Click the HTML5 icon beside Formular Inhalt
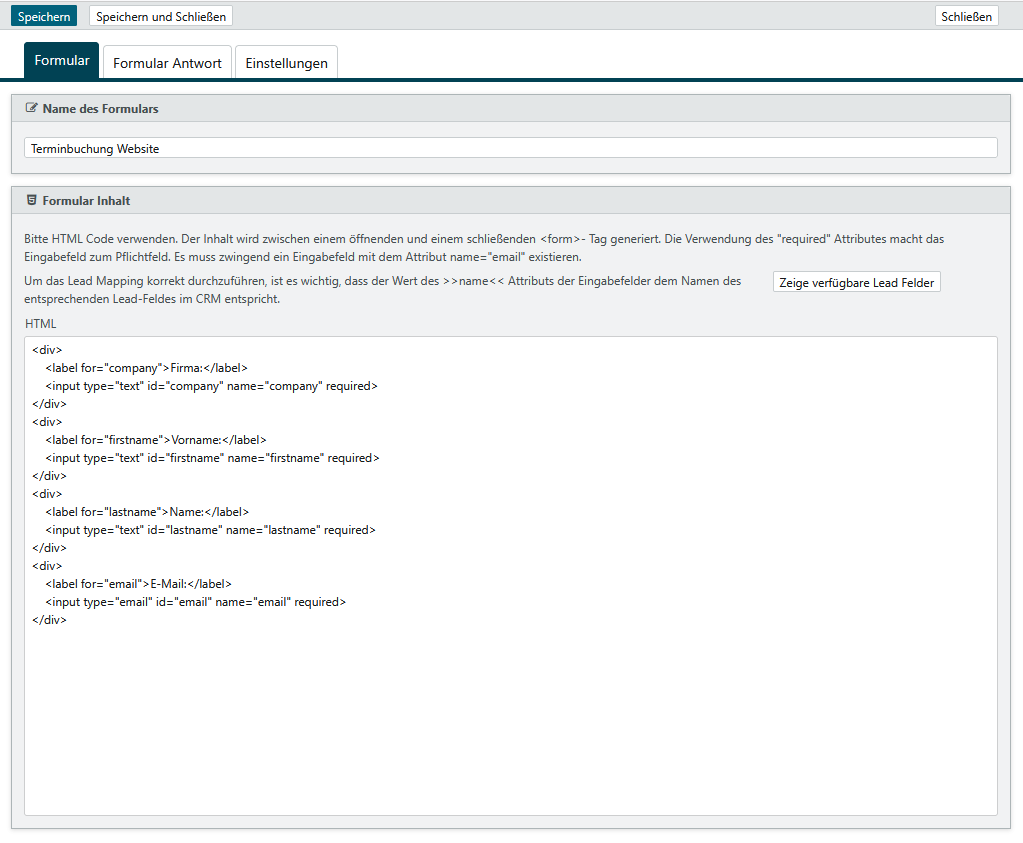The height and width of the screenshot is (843, 1023). point(31,200)
